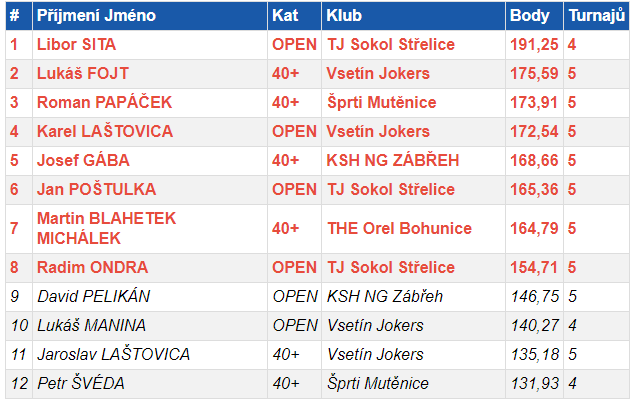Click the 191,25 points cell
633x399 pixels.
pyautogui.click(x=534, y=44)
